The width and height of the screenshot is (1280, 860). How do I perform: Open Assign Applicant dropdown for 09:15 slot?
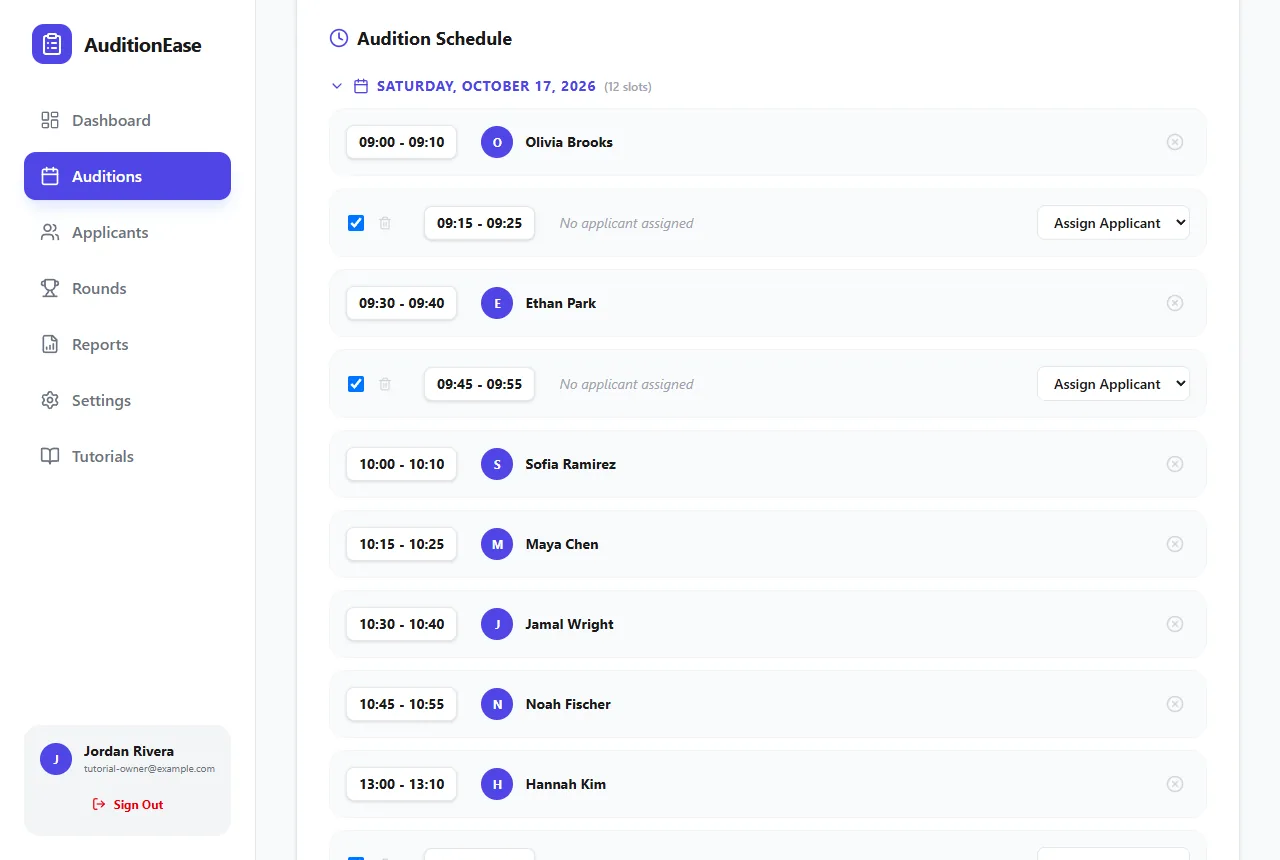pos(1113,223)
